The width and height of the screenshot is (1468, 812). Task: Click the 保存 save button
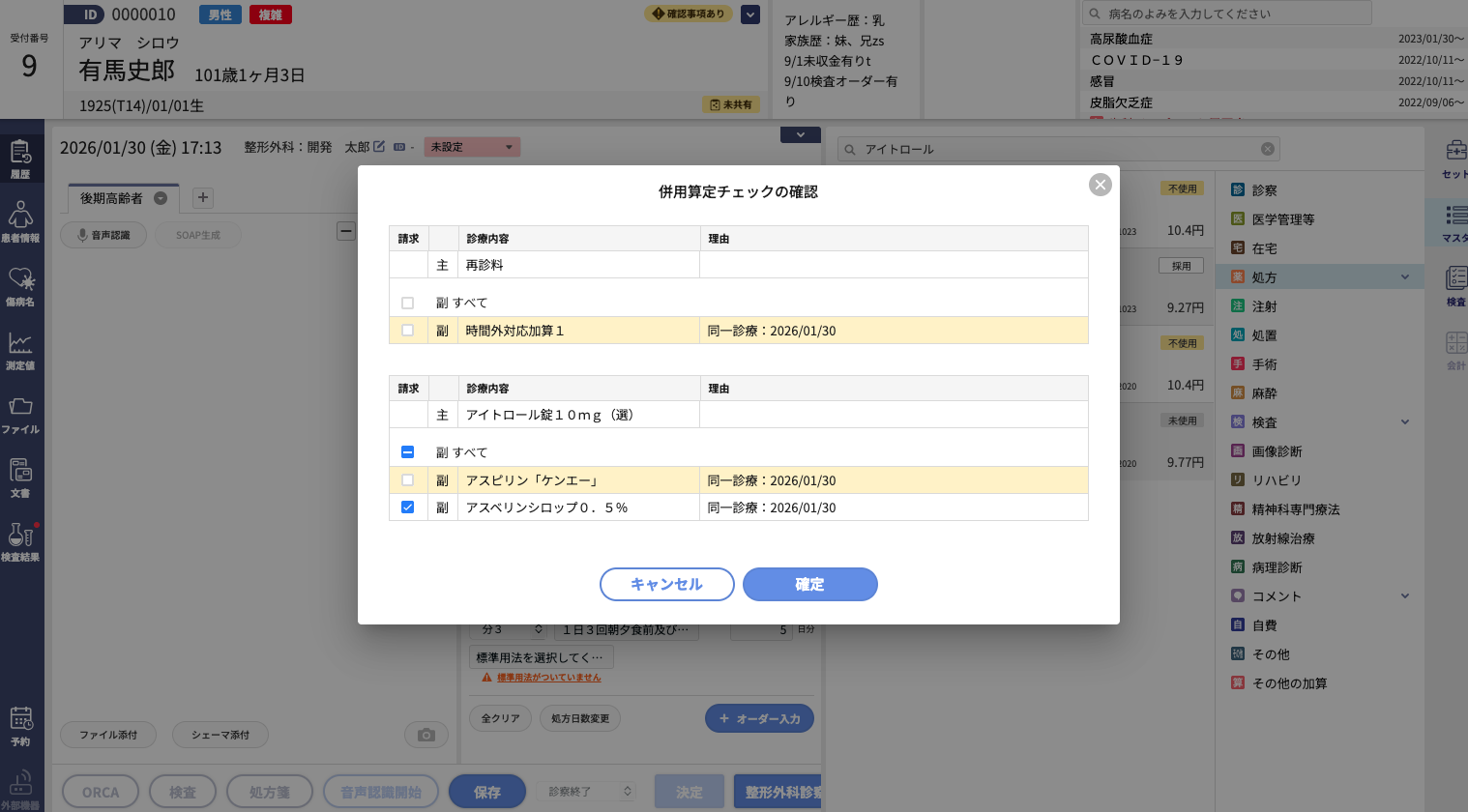[x=487, y=792]
